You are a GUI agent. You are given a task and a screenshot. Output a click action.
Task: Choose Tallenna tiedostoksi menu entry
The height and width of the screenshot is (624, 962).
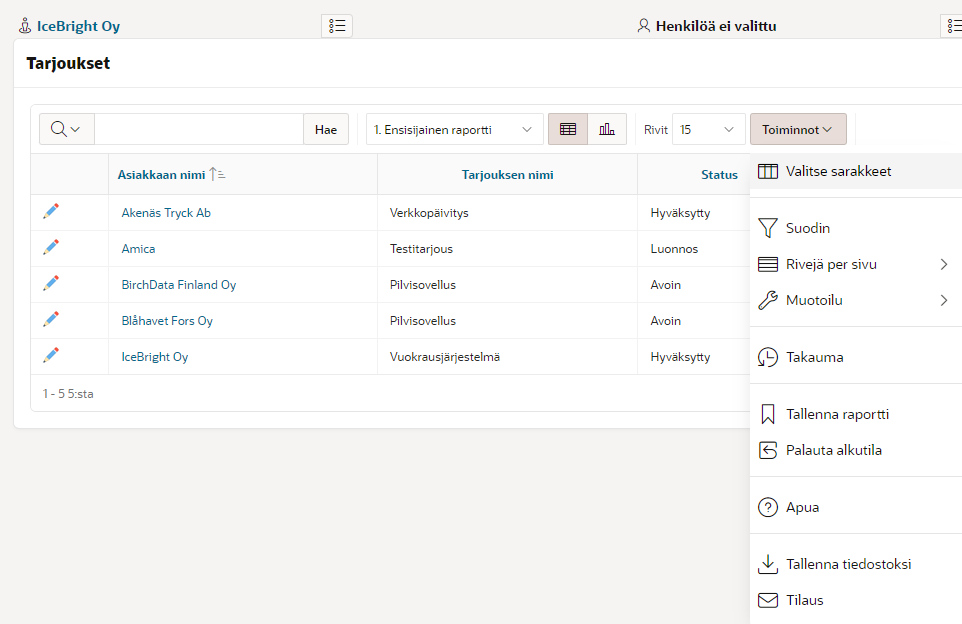click(x=848, y=564)
